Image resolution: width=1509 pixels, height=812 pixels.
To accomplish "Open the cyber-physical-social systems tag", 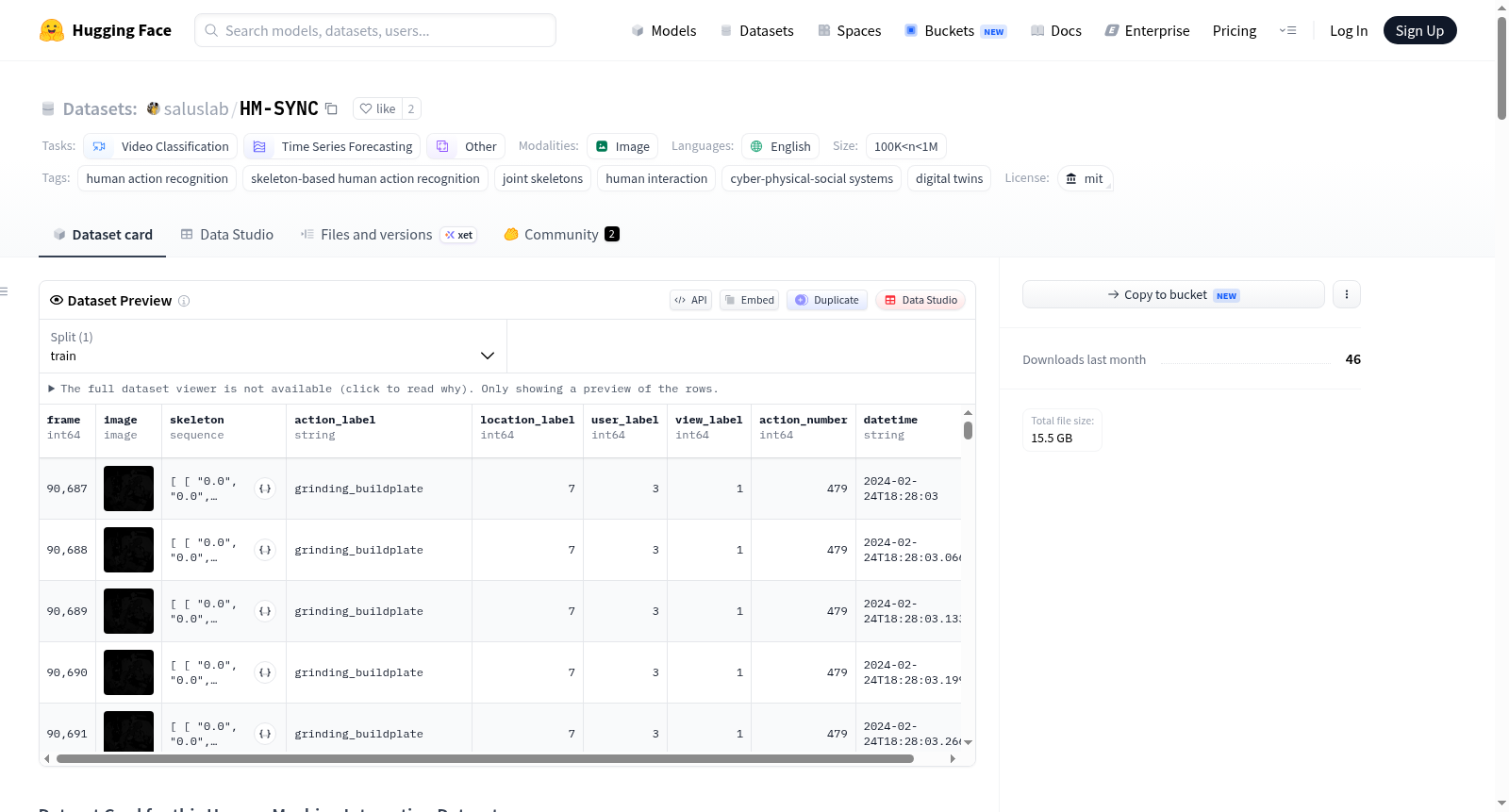I will coord(811,178).
